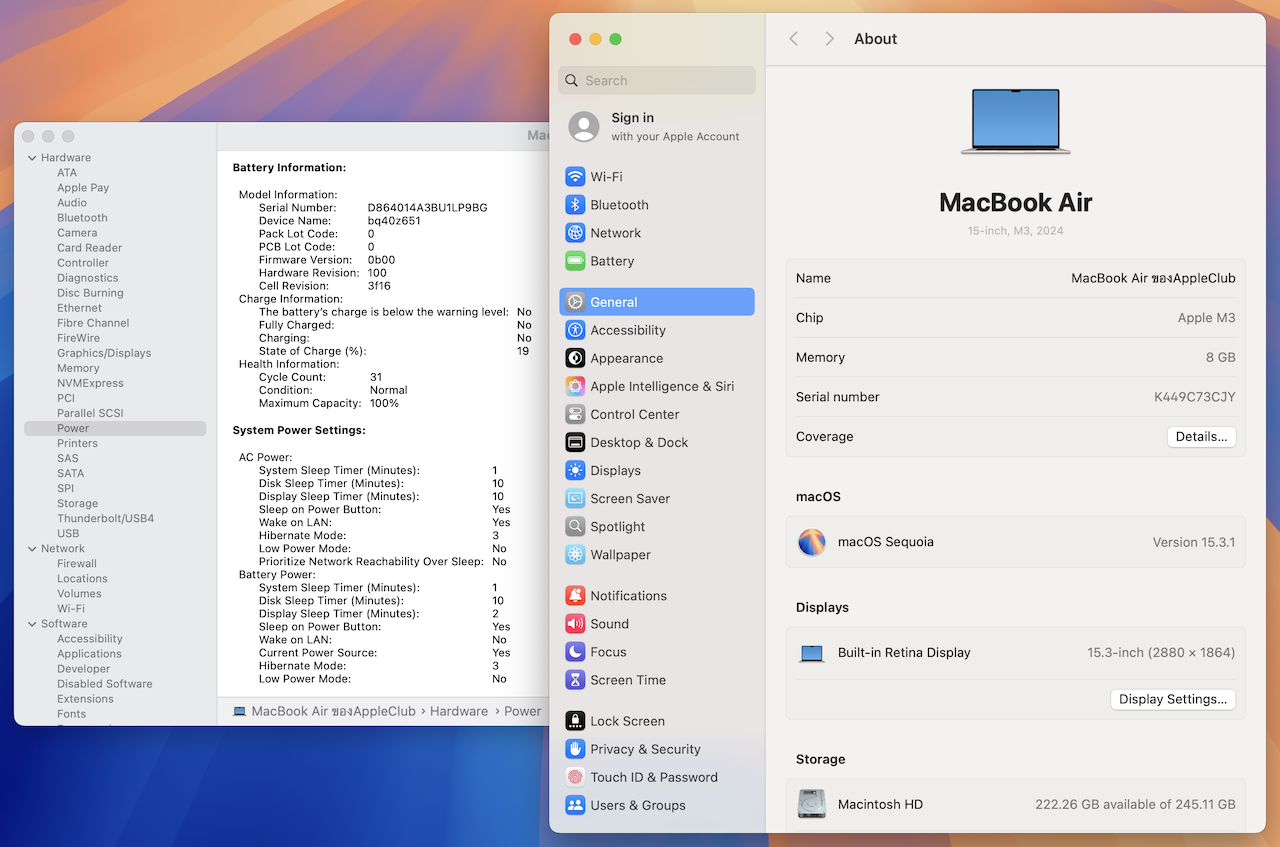Click the Macintosh HD drive icon
The image size is (1280, 847).
tap(812, 804)
